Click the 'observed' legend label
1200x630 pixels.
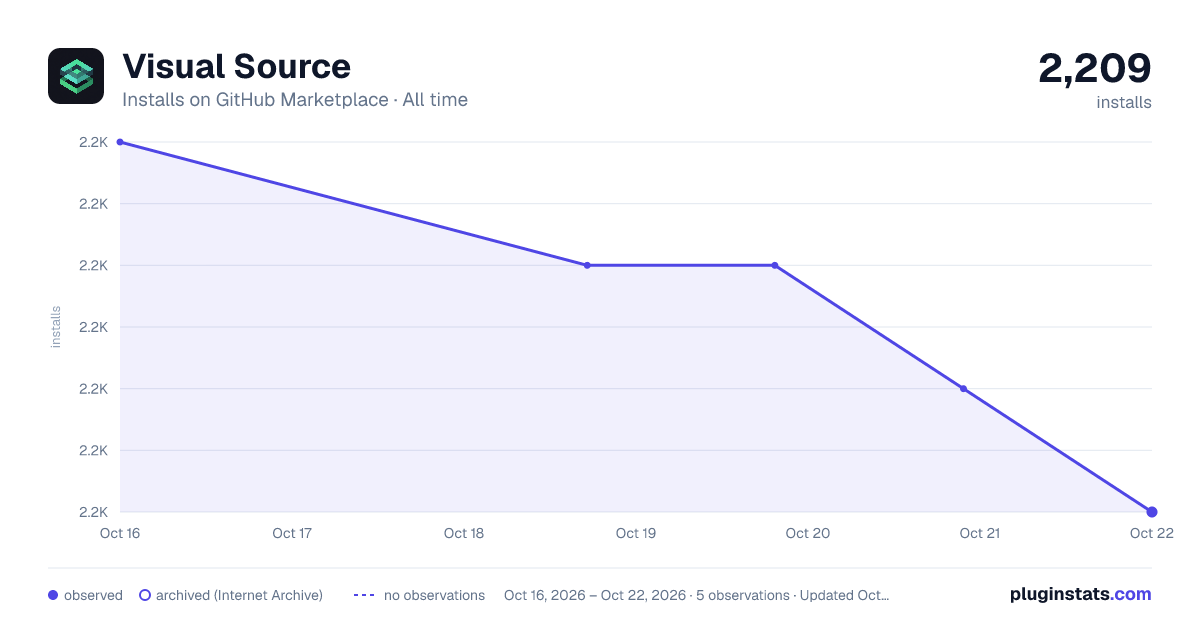[x=93, y=595]
